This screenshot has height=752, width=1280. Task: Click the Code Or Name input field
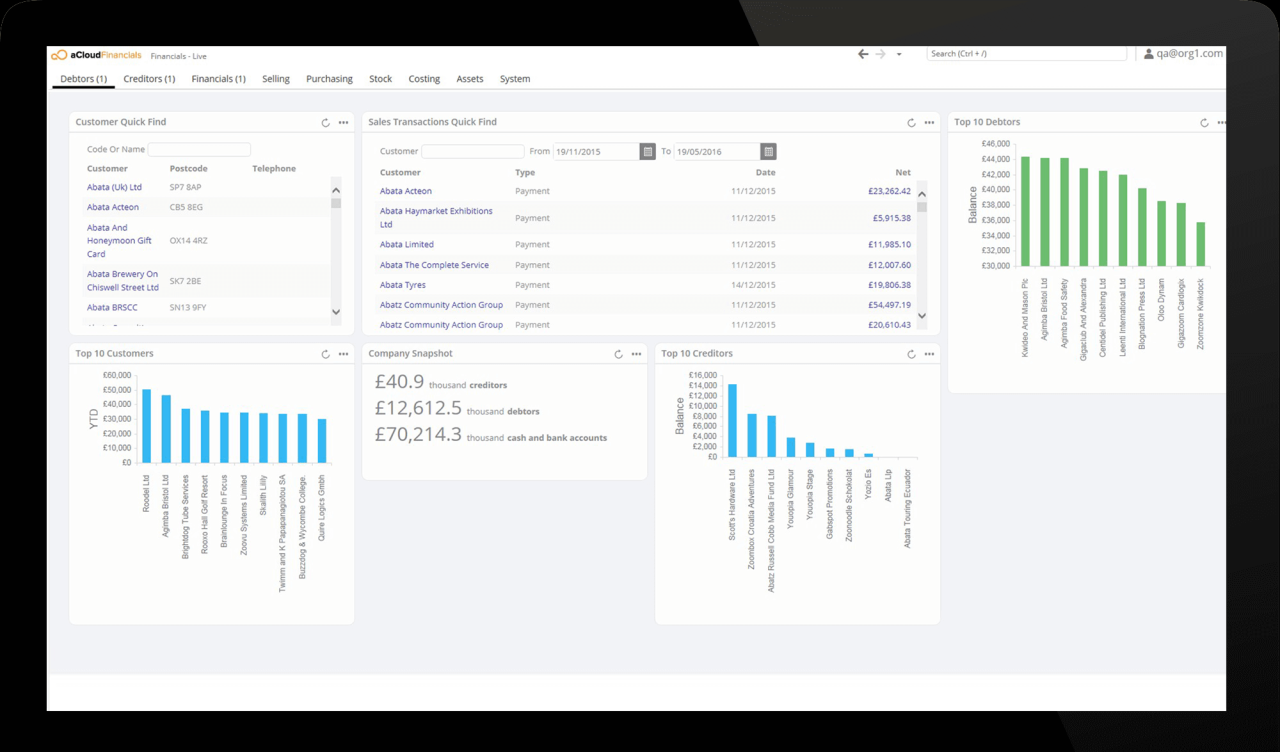[199, 150]
